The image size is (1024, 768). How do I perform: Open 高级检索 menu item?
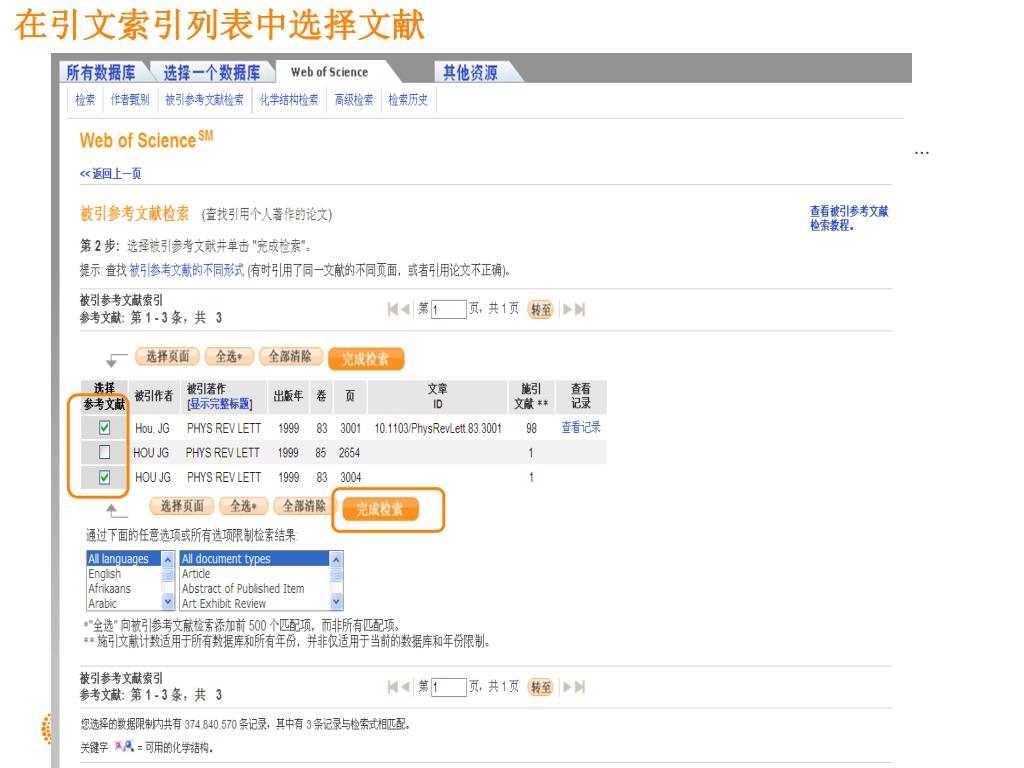pos(354,99)
